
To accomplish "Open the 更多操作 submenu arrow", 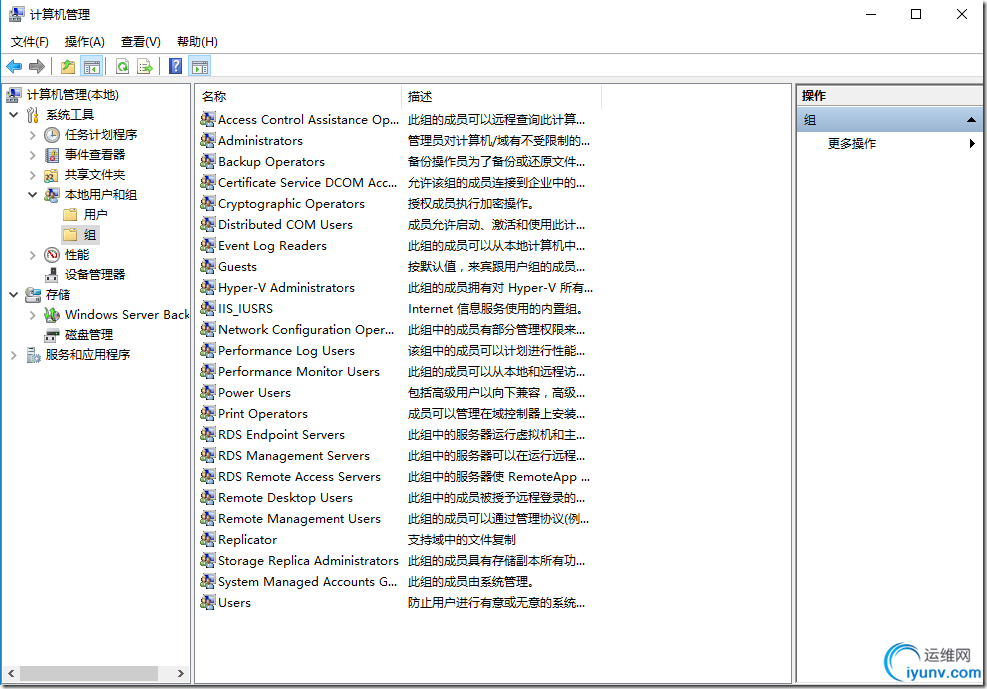I will click(973, 143).
